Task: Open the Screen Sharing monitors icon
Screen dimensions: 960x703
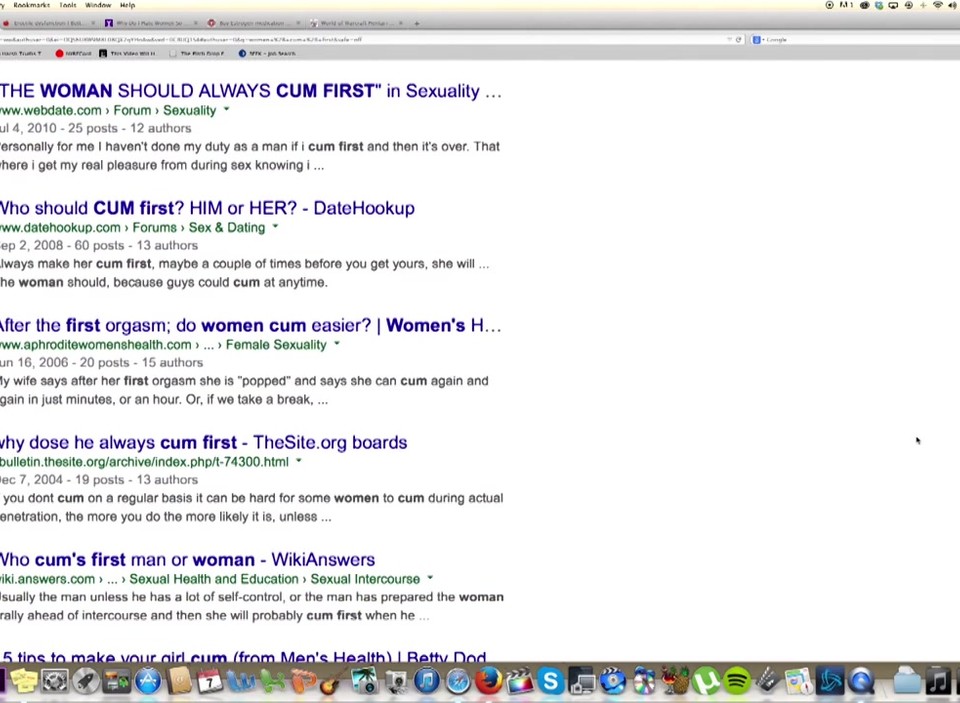Action: 581,680
